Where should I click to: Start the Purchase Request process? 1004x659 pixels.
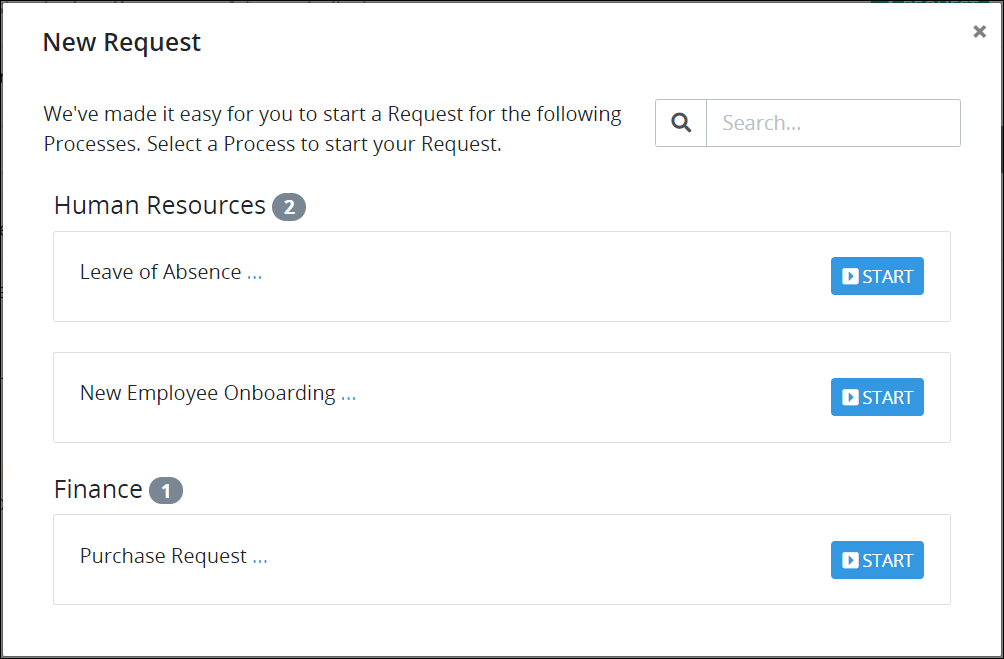(x=877, y=560)
